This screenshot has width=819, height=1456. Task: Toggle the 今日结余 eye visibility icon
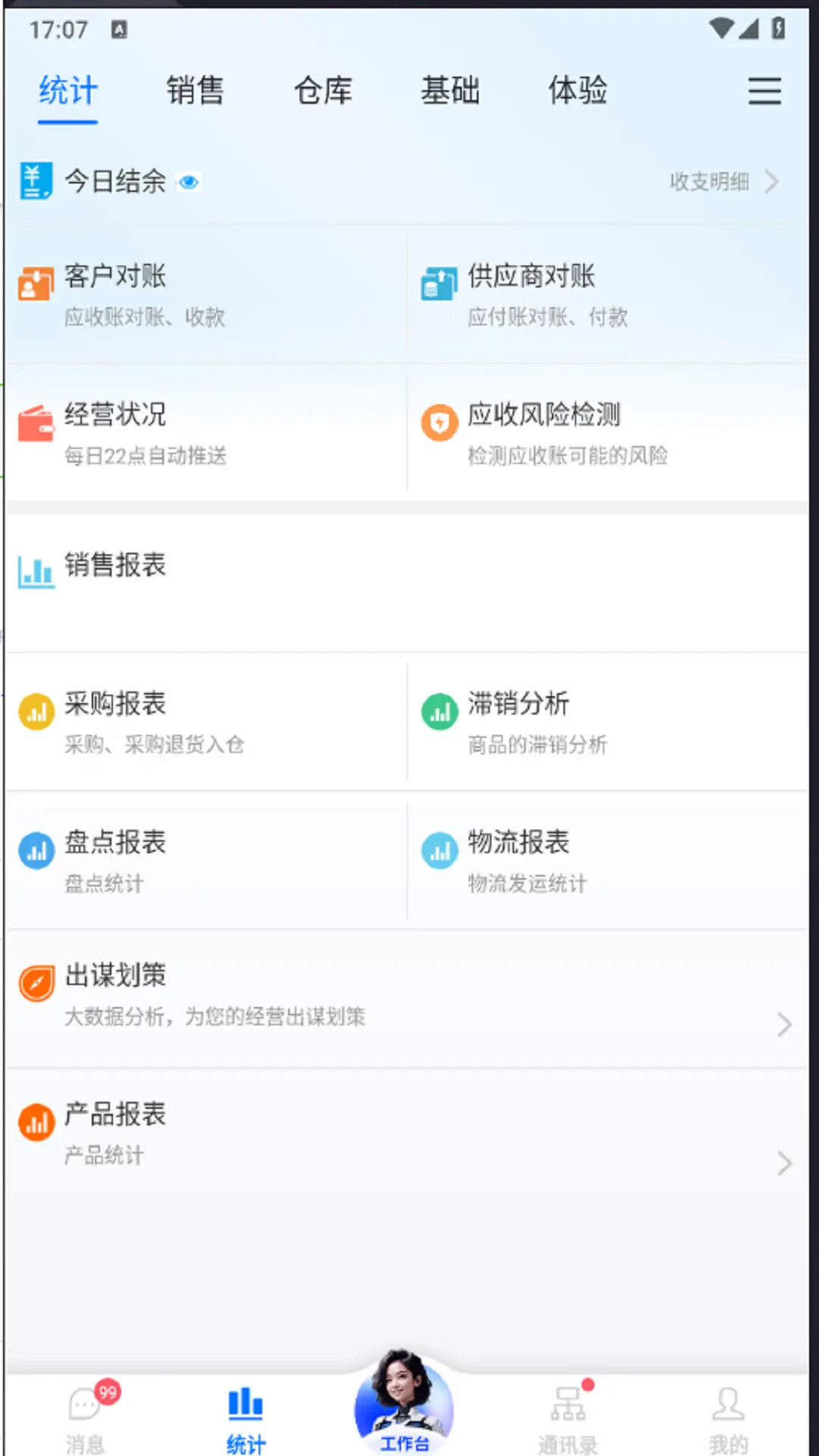(188, 182)
